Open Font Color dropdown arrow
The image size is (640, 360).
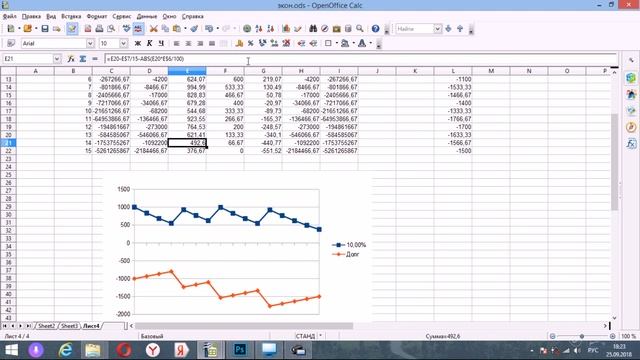(371, 43)
